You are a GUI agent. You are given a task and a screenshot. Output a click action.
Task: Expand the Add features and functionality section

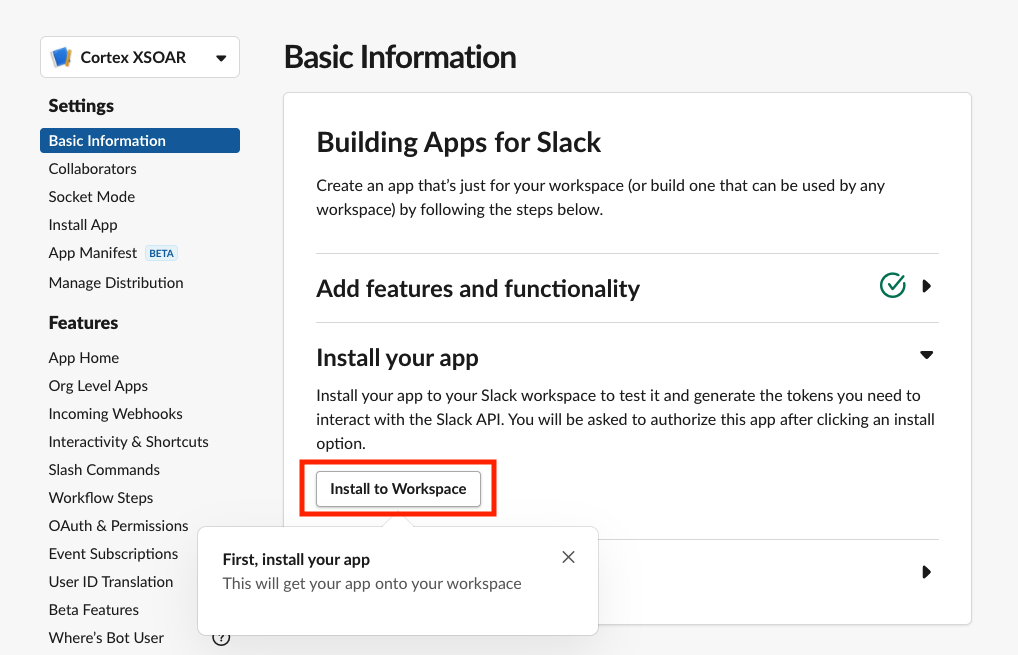[926, 286]
